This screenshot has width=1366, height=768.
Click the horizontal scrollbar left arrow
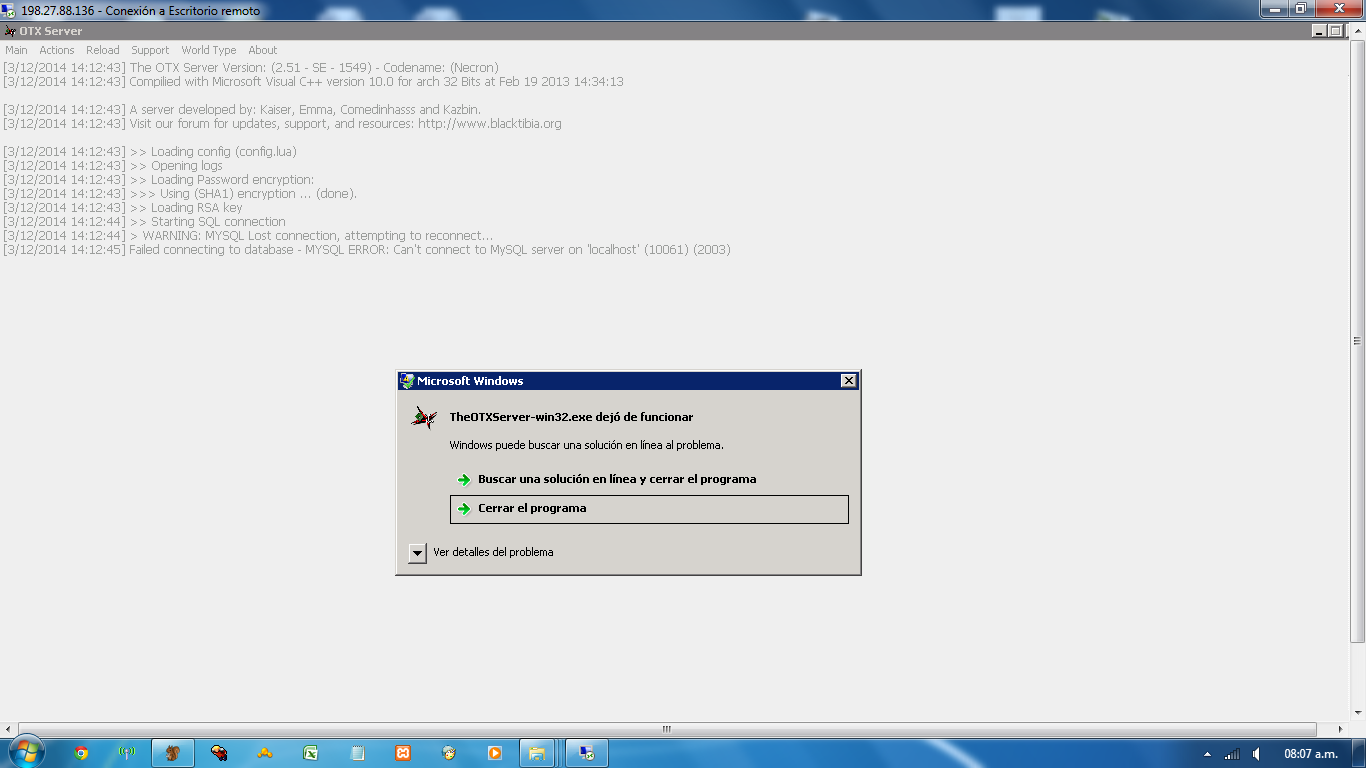point(9,729)
